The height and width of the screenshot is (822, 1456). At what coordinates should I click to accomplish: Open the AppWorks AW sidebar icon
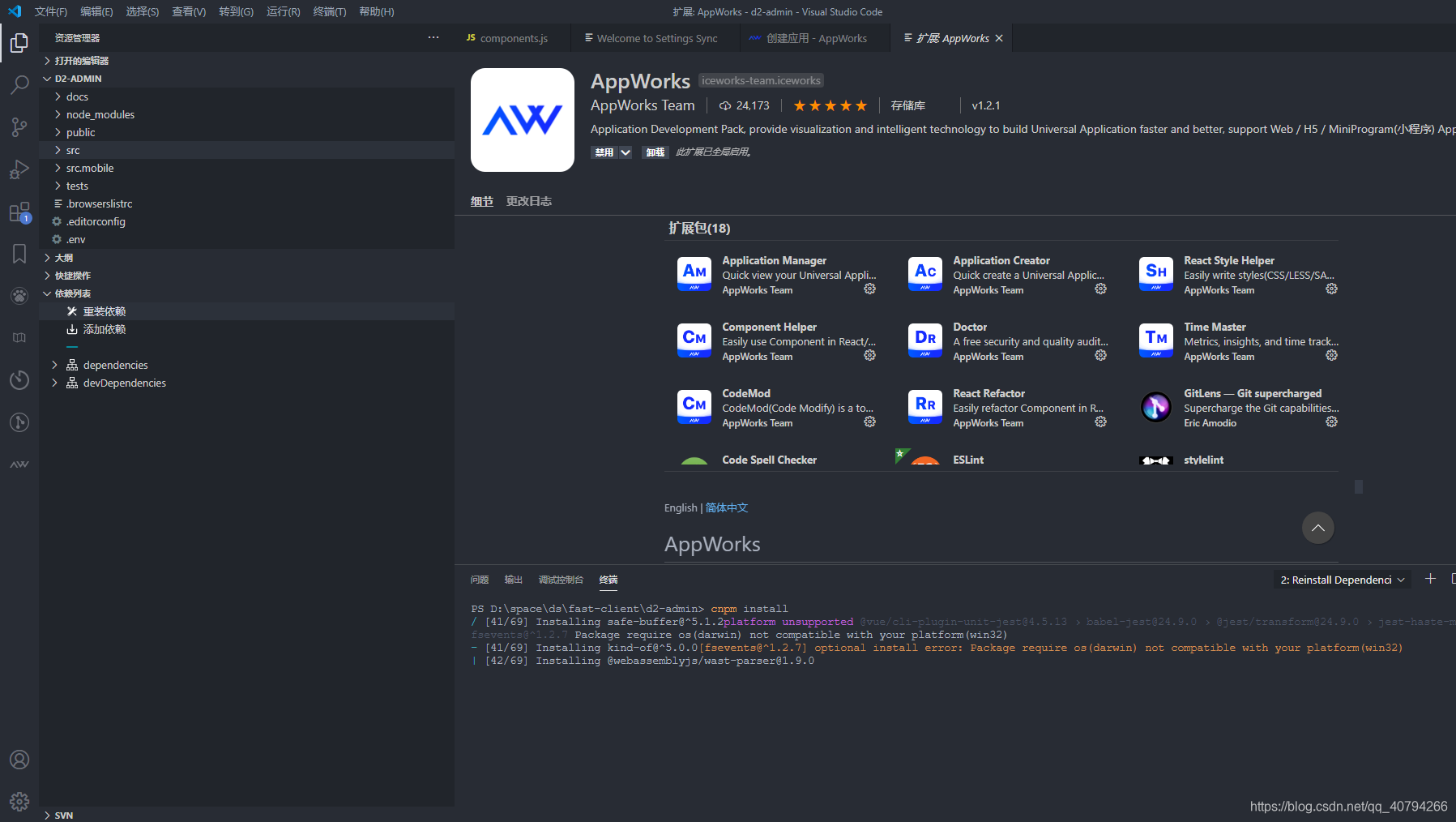pos(19,465)
